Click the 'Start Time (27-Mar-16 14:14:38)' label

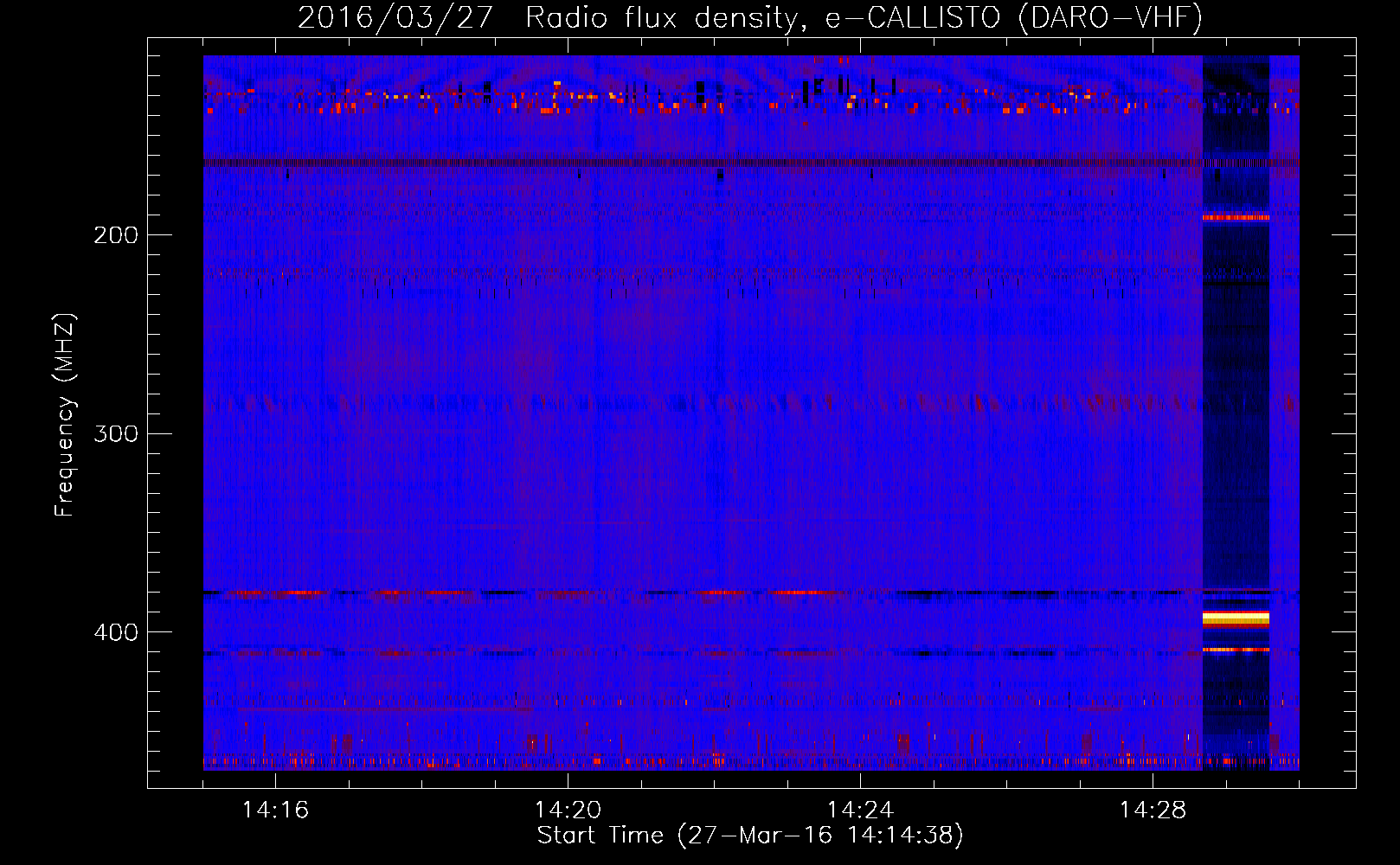pos(750,836)
